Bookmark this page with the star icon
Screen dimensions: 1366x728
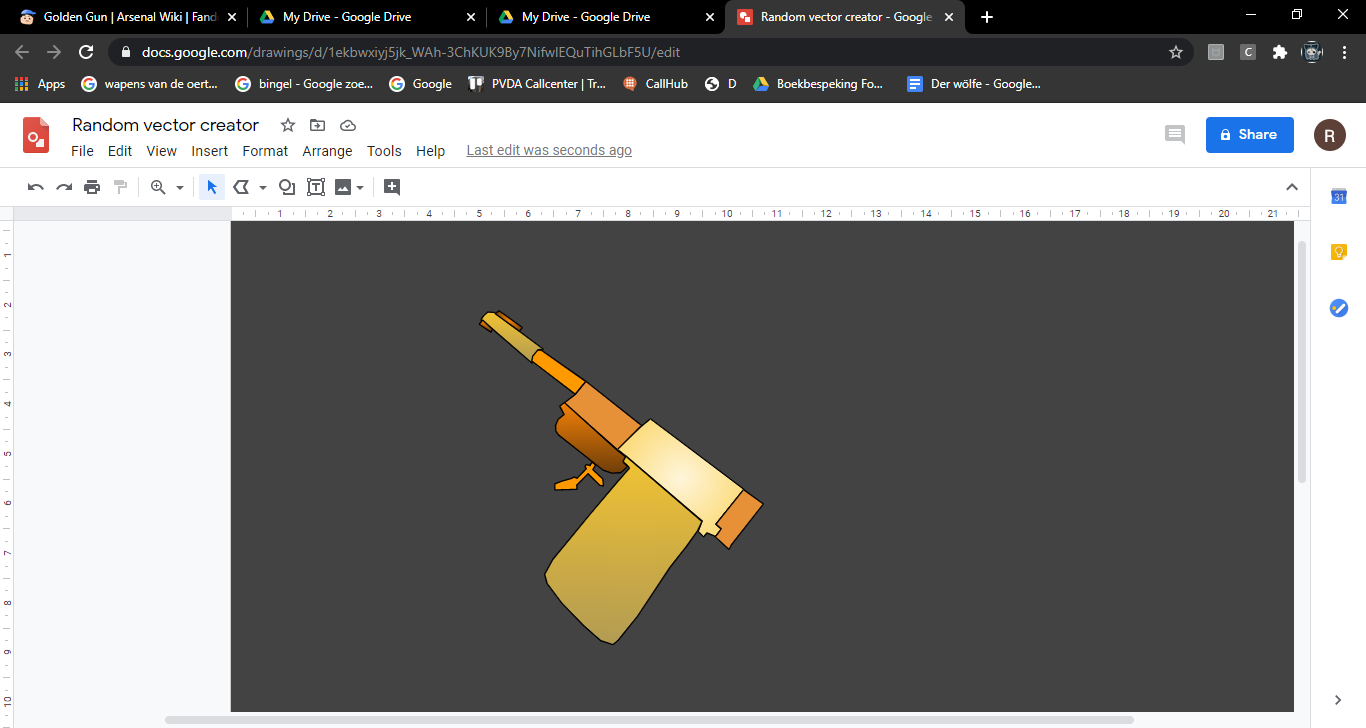[1176, 52]
